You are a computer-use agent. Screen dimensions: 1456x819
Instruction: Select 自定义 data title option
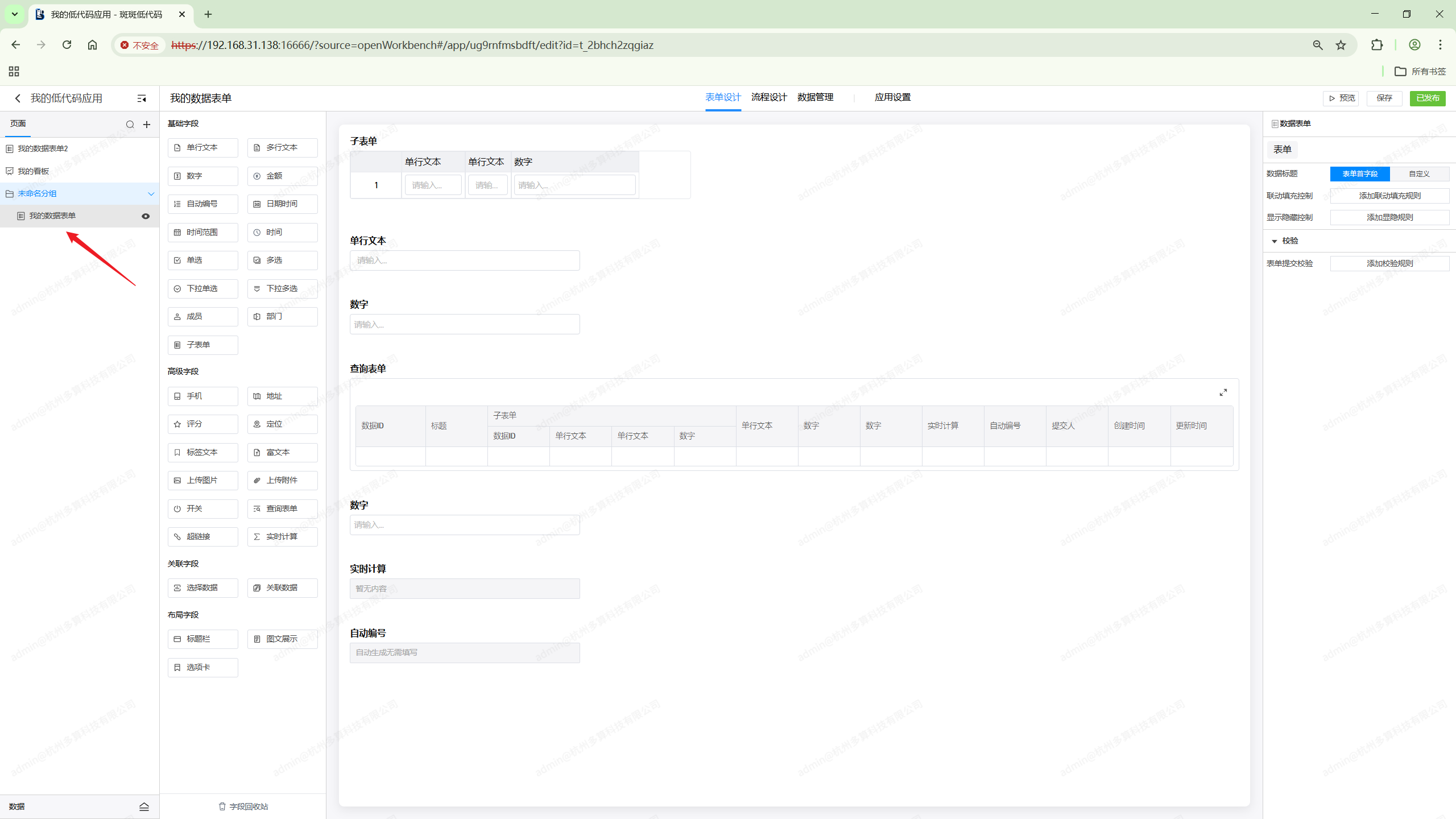[1418, 174]
